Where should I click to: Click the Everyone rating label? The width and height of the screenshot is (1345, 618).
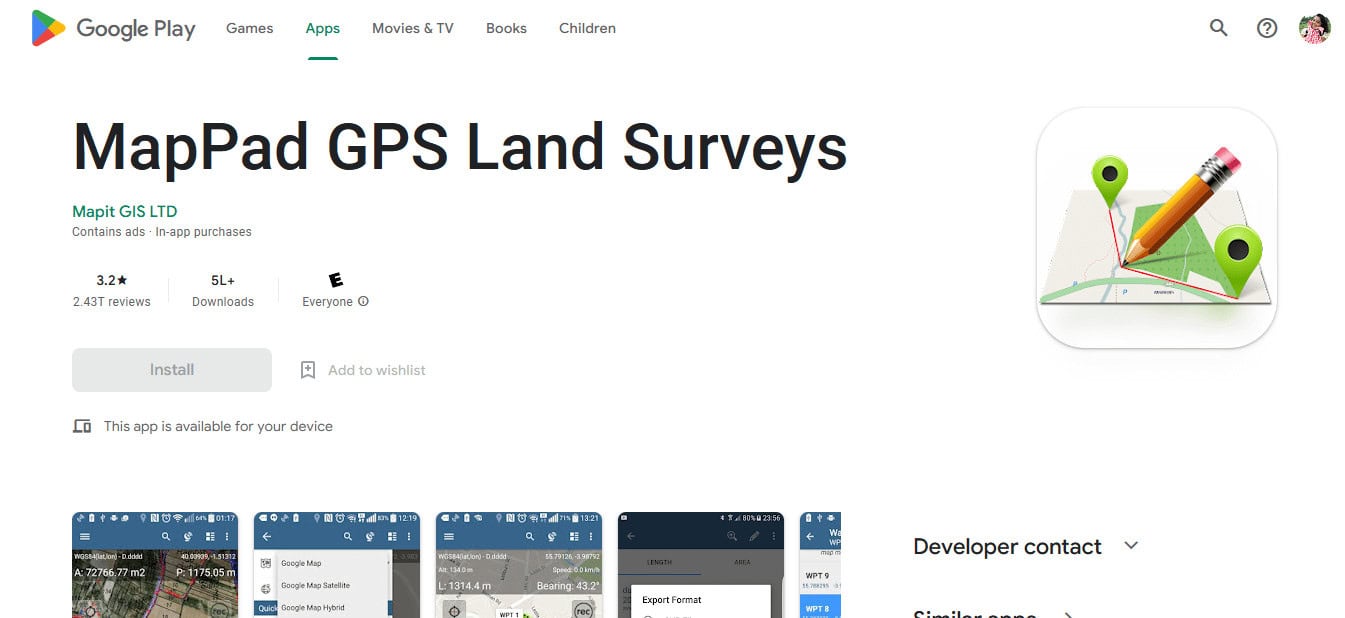(327, 302)
